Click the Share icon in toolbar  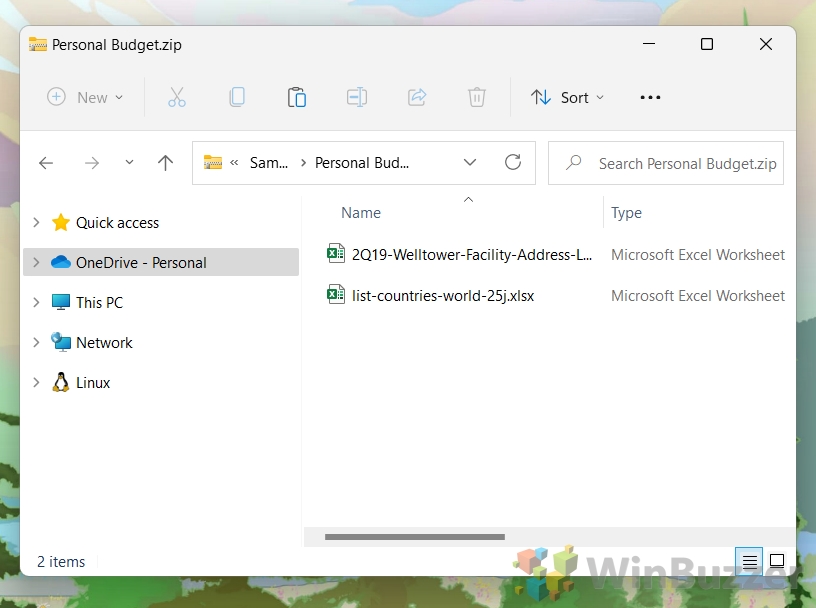click(417, 97)
